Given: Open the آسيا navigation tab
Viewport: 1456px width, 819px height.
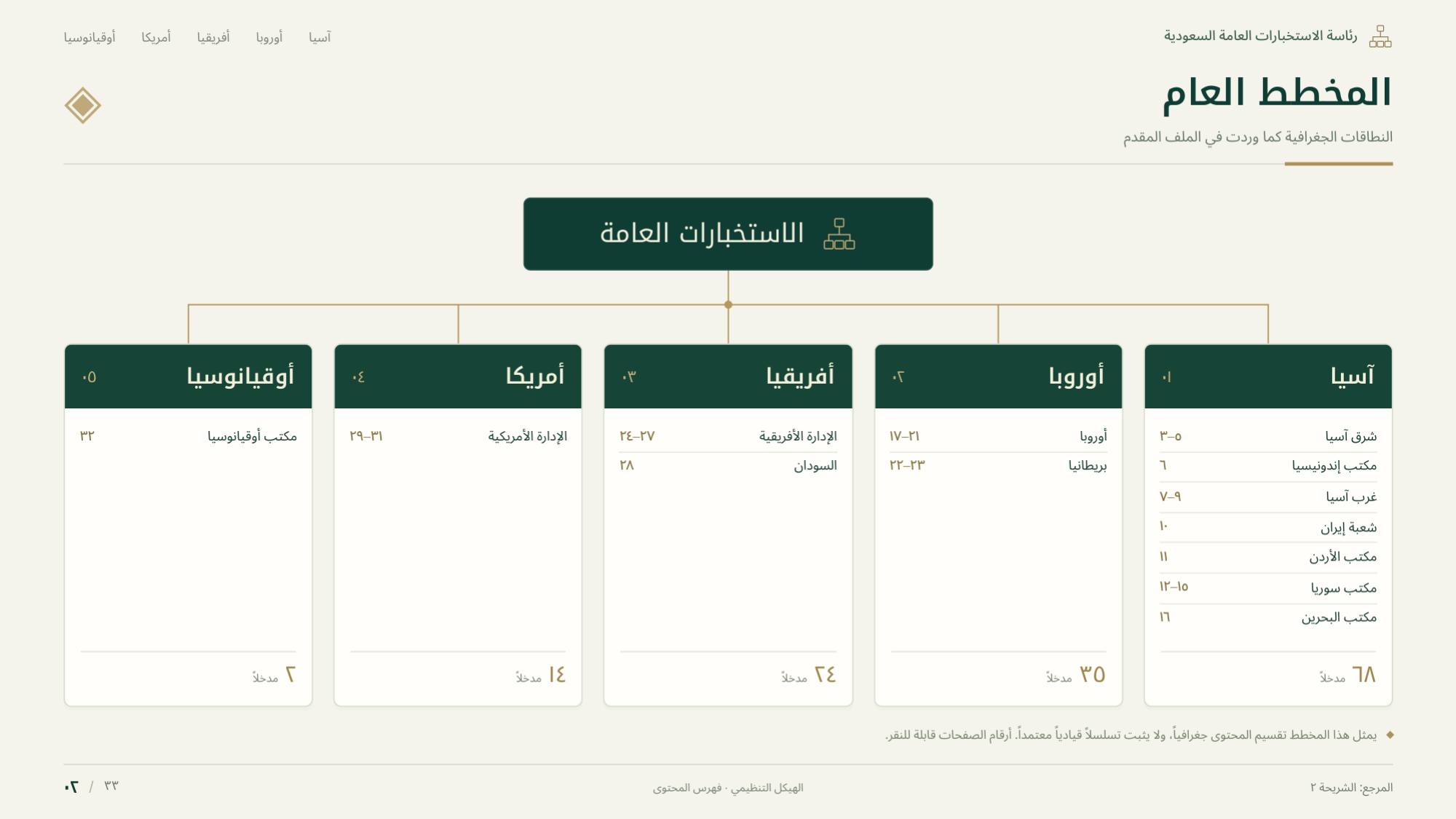Looking at the screenshot, I should pos(320,37).
